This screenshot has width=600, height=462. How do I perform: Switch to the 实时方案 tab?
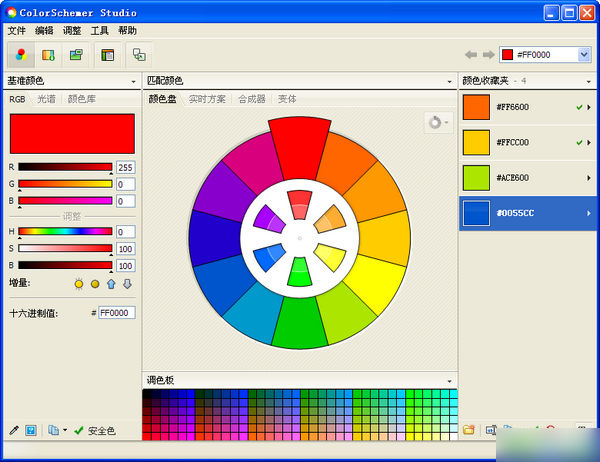(x=207, y=99)
